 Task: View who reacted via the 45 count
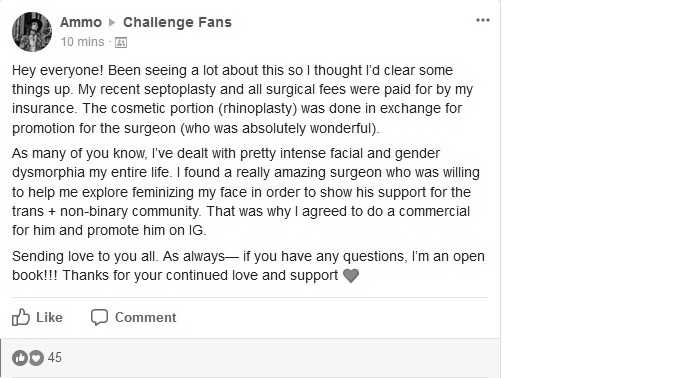[x=55, y=357]
